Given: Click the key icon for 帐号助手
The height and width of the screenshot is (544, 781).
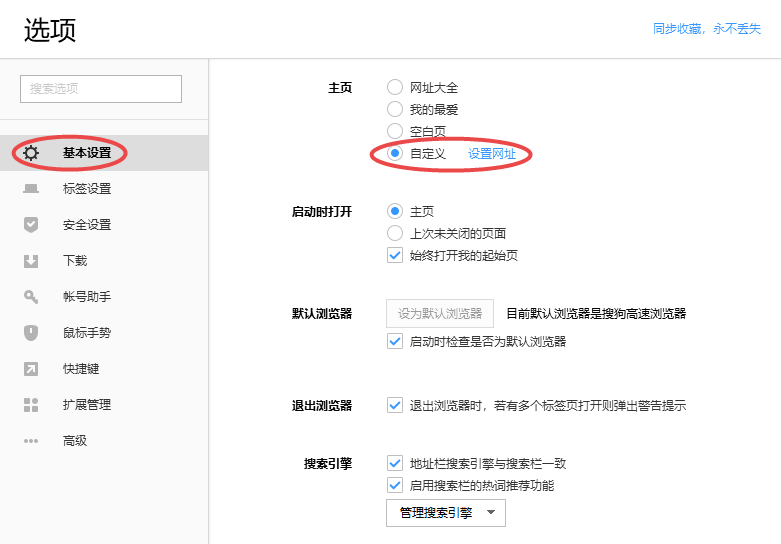Looking at the screenshot, I should pos(31,297).
